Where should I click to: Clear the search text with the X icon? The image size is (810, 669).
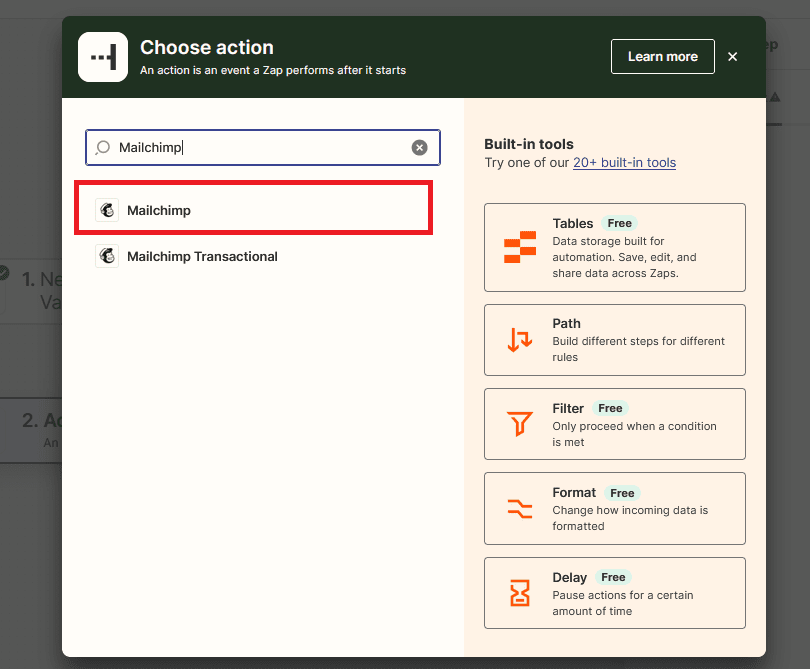(x=420, y=148)
